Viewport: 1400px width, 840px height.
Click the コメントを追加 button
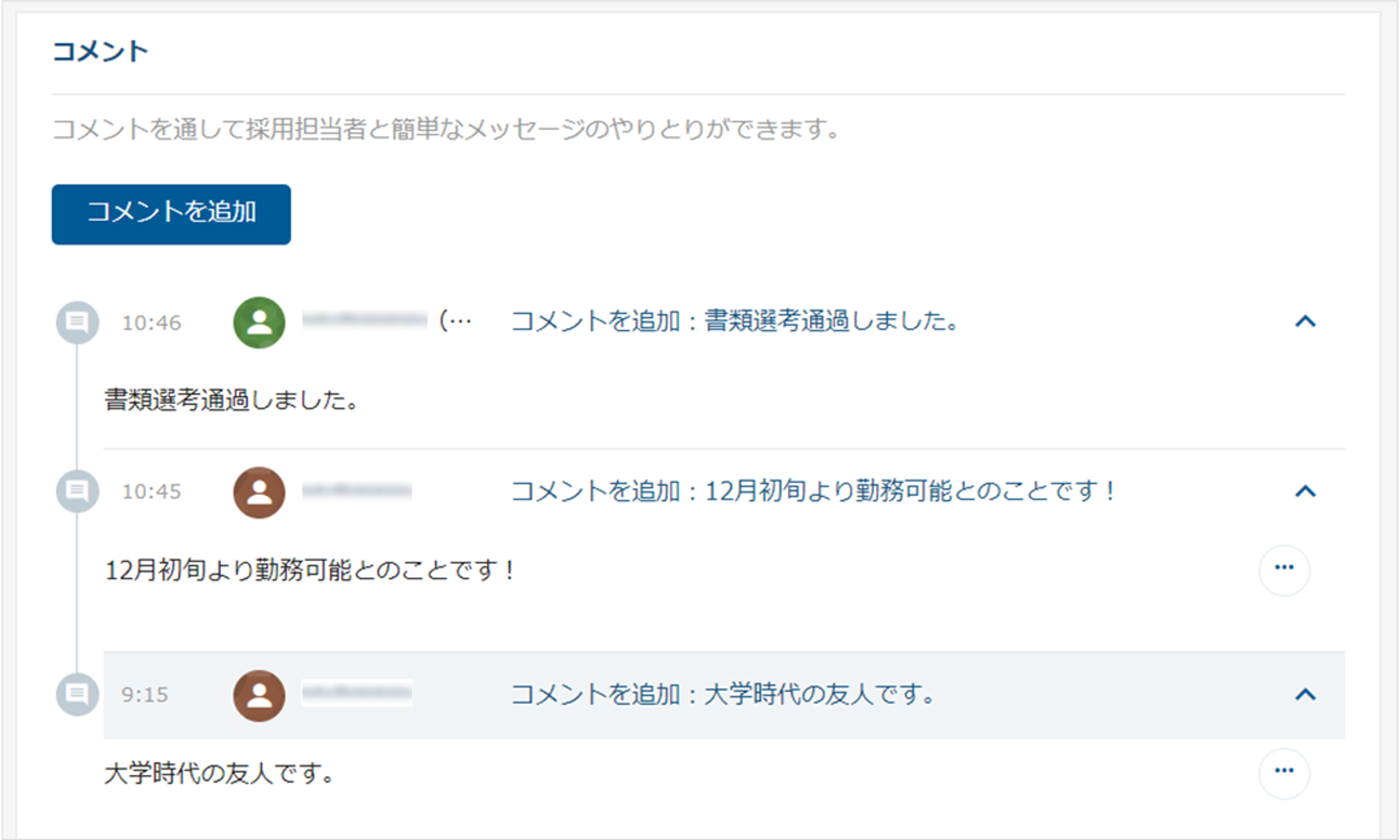coord(171,214)
